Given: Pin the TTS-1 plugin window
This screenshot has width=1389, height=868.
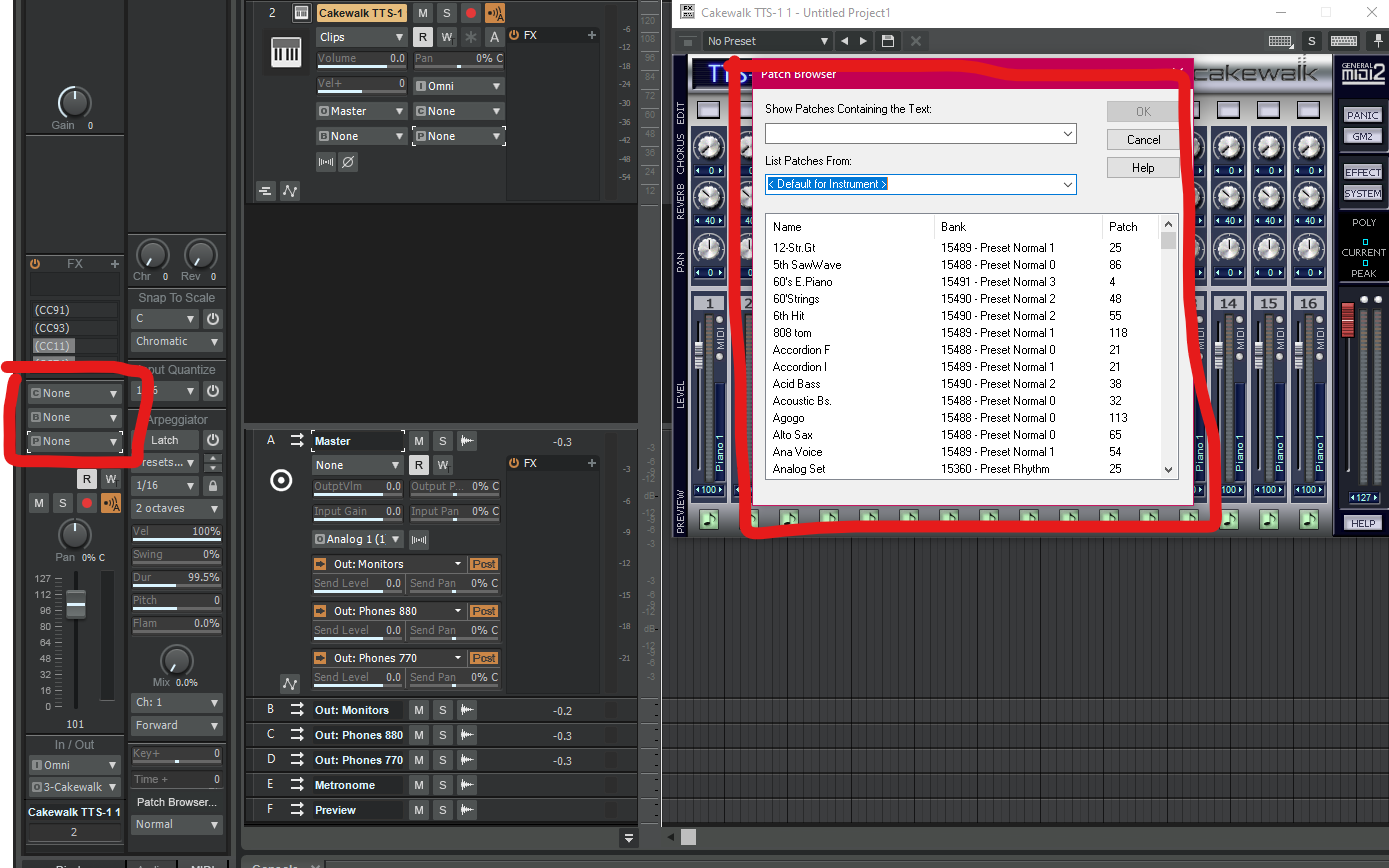Looking at the screenshot, I should click(x=1378, y=41).
